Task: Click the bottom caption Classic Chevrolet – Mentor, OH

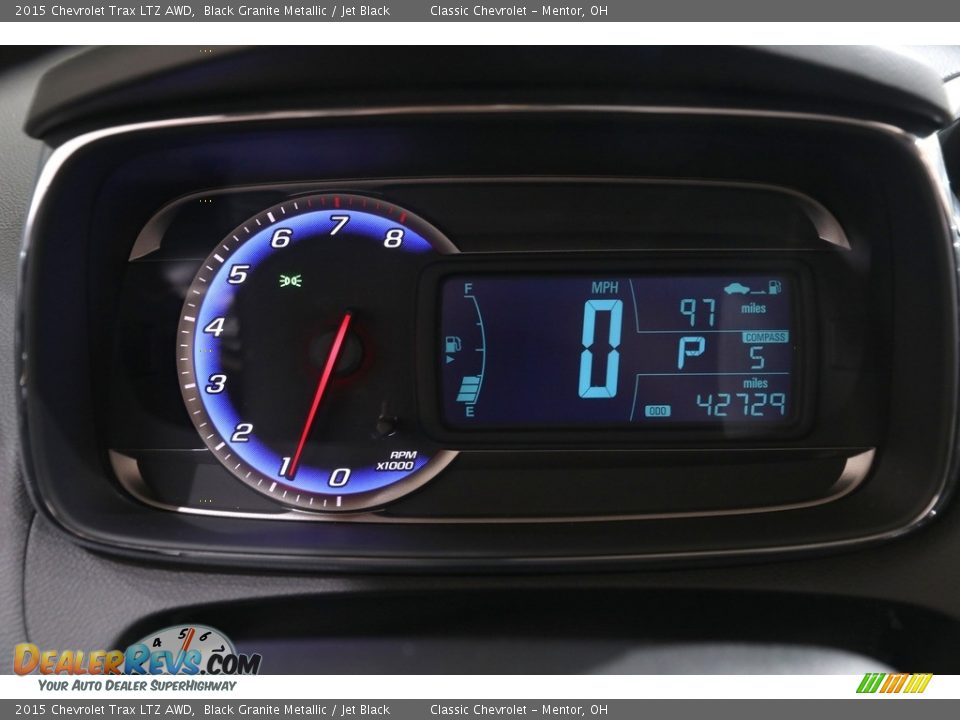Action: pos(519,710)
